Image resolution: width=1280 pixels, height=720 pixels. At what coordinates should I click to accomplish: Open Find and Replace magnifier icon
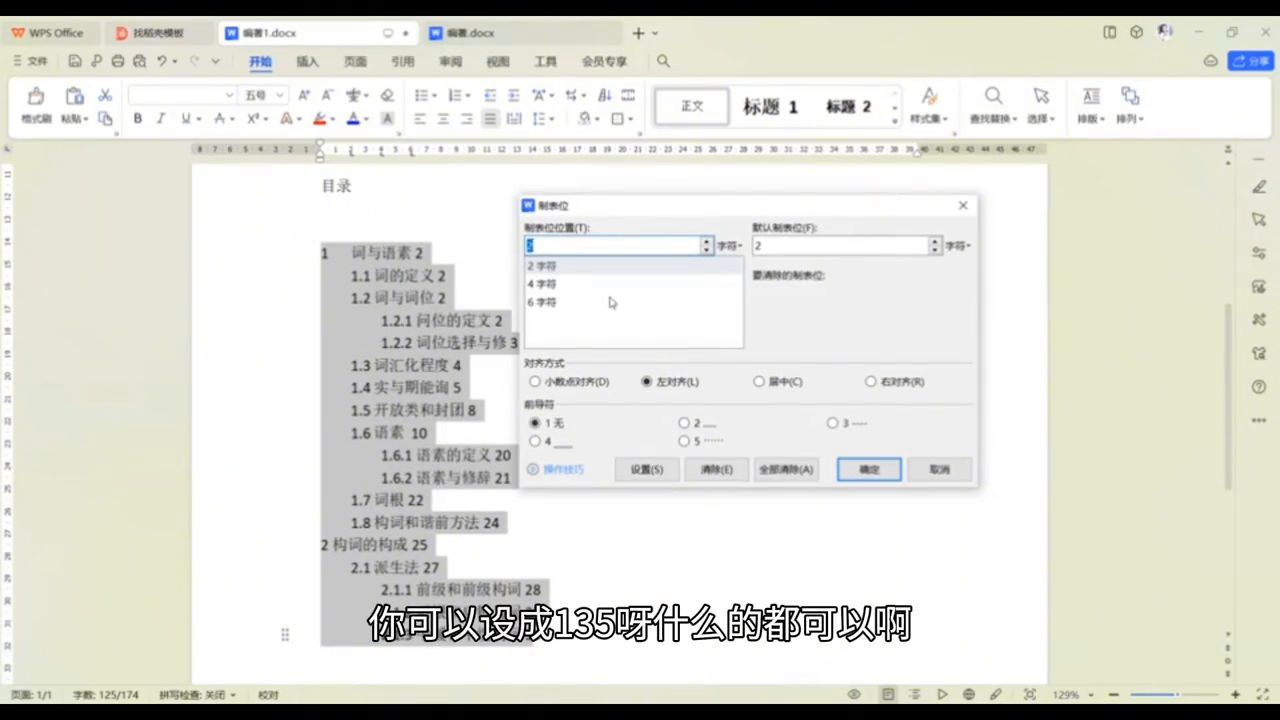[993, 96]
